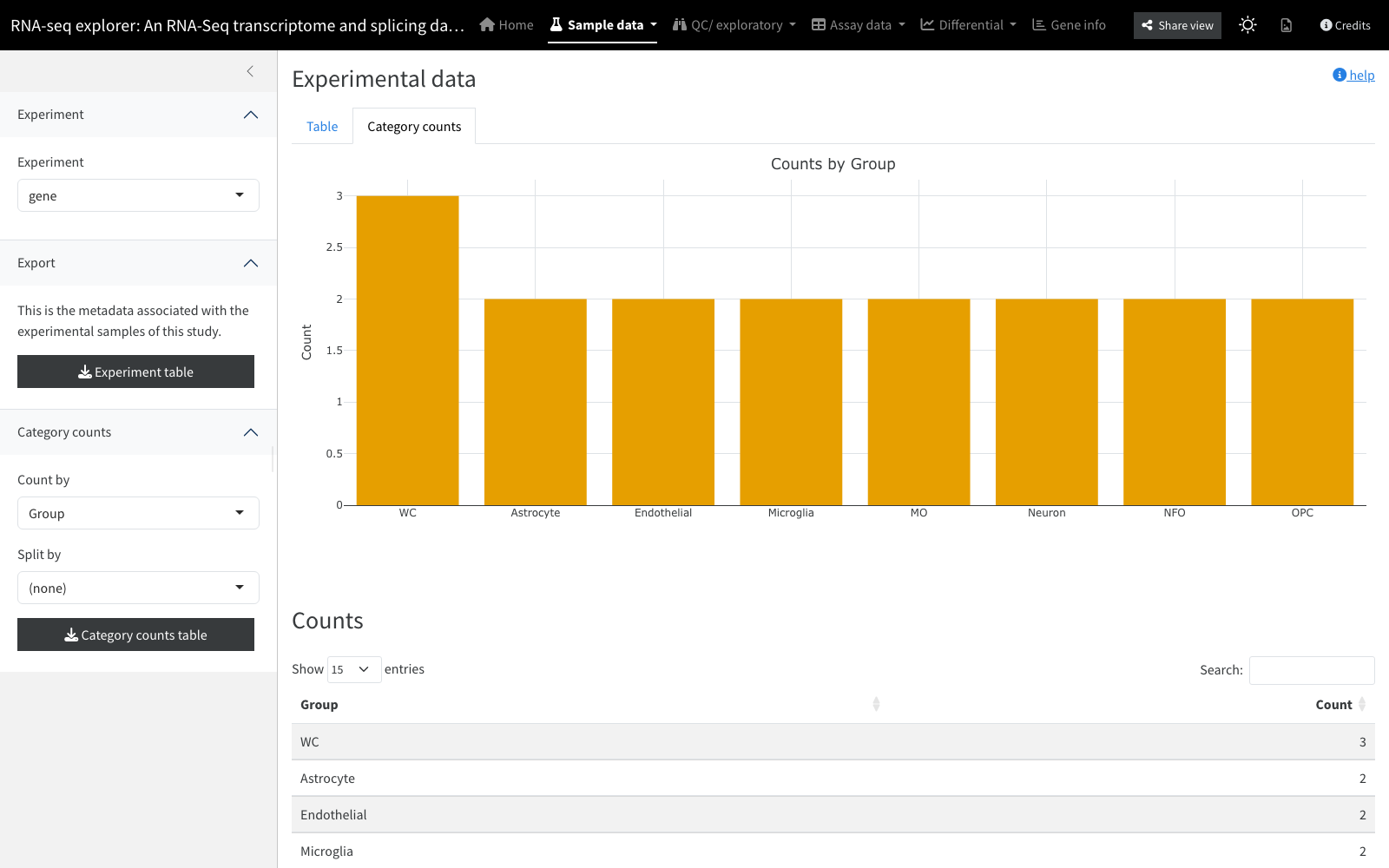Open the Experiment gene dropdown
Screen dimensions: 1389x868
(x=138, y=195)
